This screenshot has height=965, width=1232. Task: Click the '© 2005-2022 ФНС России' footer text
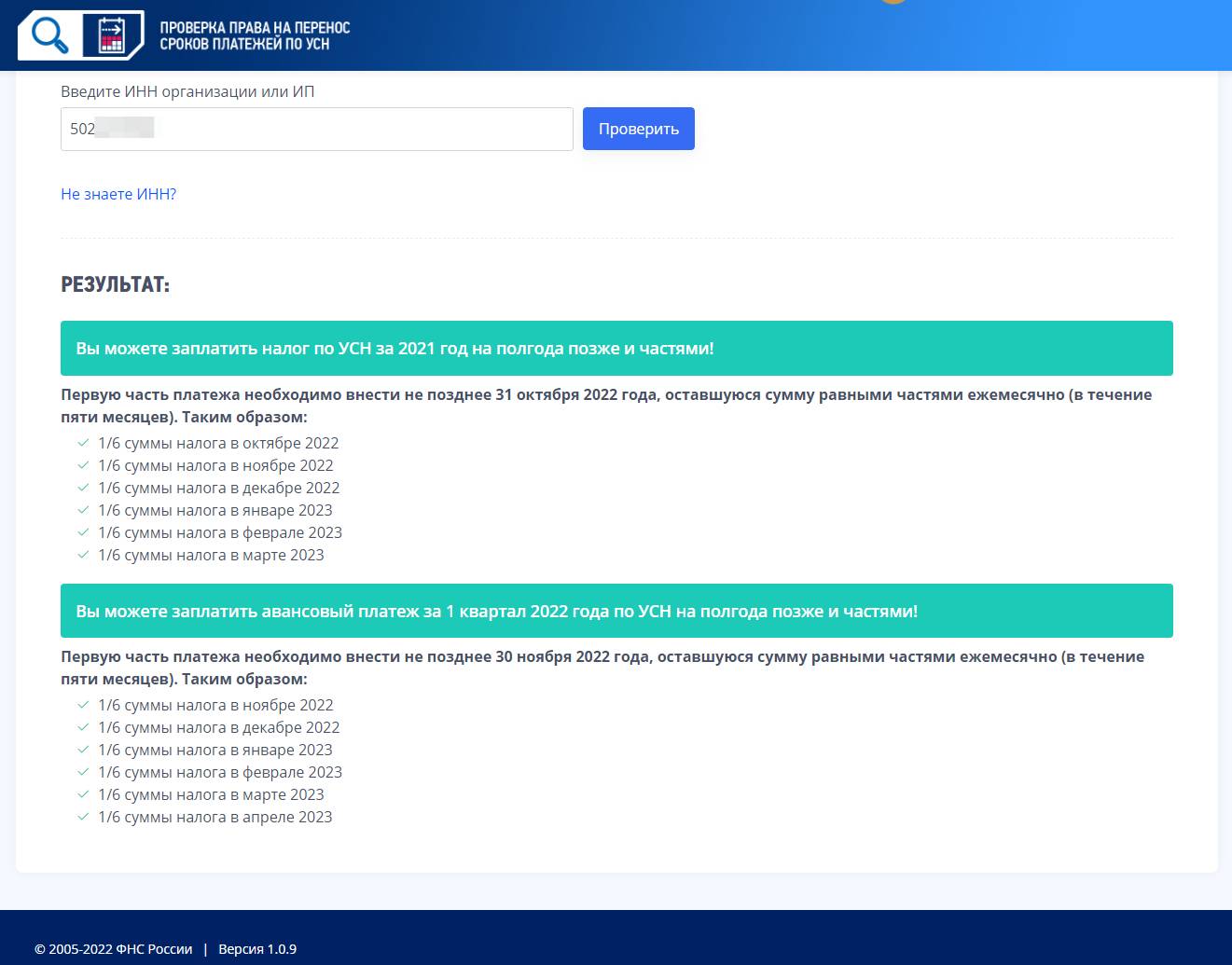[x=113, y=949]
